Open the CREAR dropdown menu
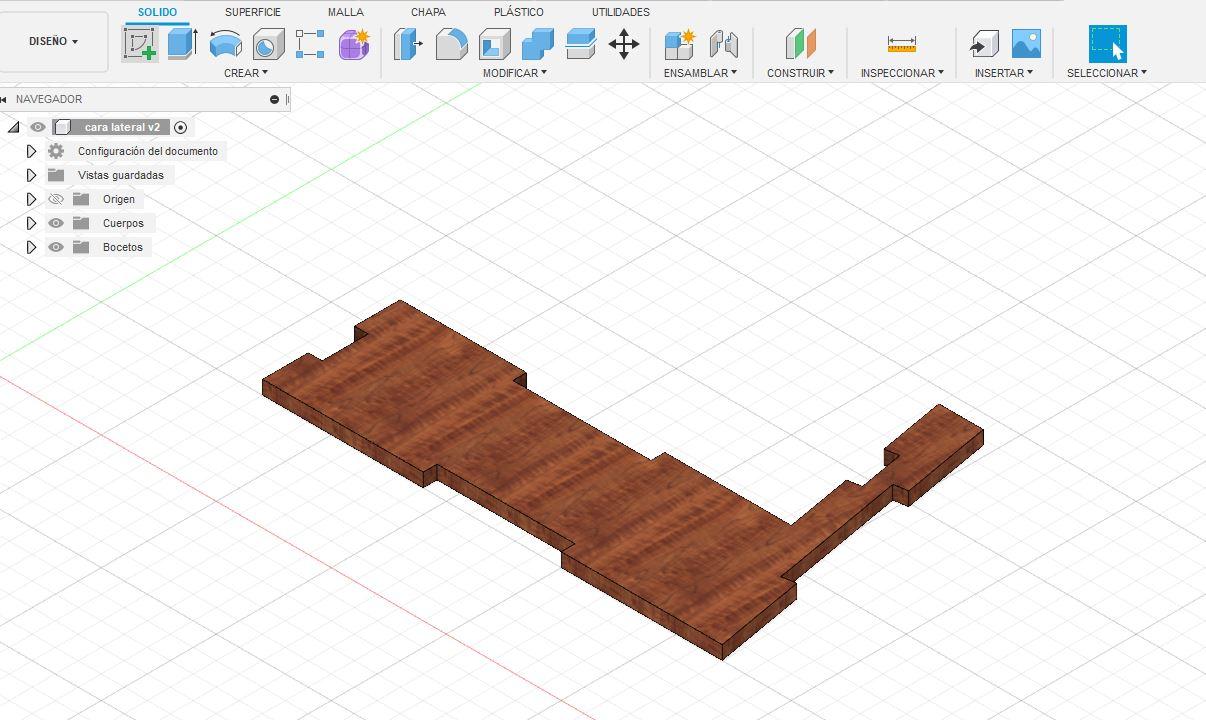 [246, 73]
